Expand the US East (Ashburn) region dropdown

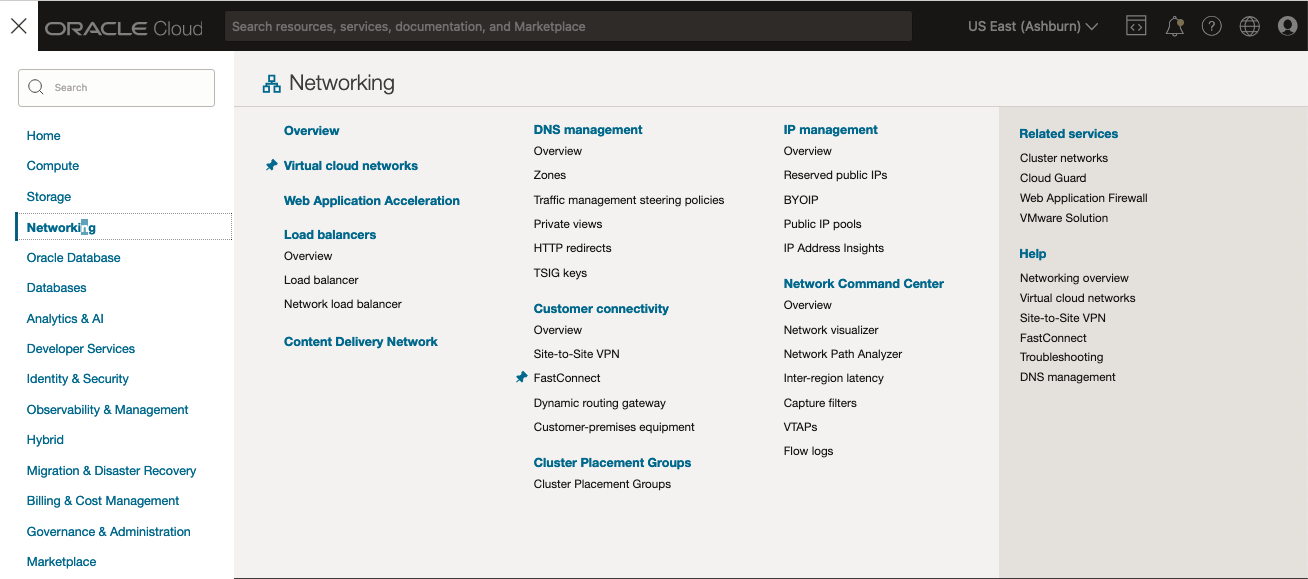pos(1033,26)
